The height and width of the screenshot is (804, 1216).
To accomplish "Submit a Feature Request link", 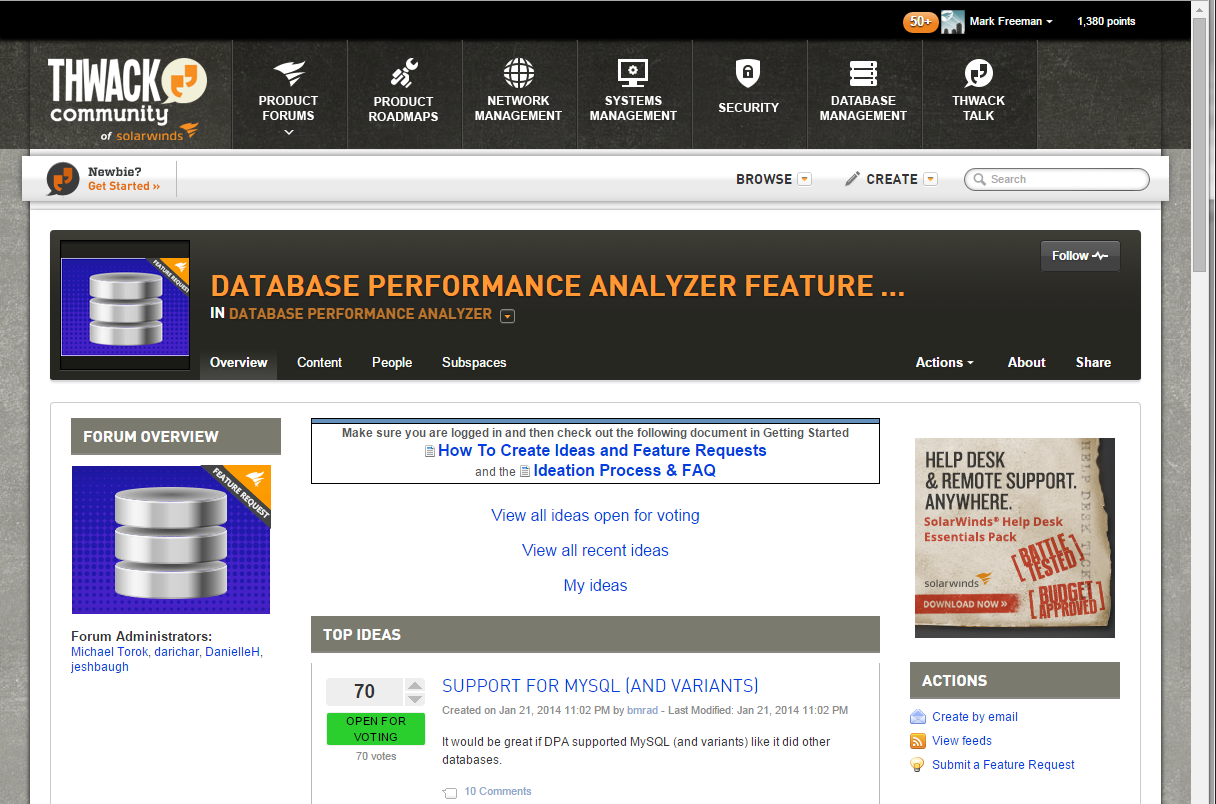I will 1003,764.
